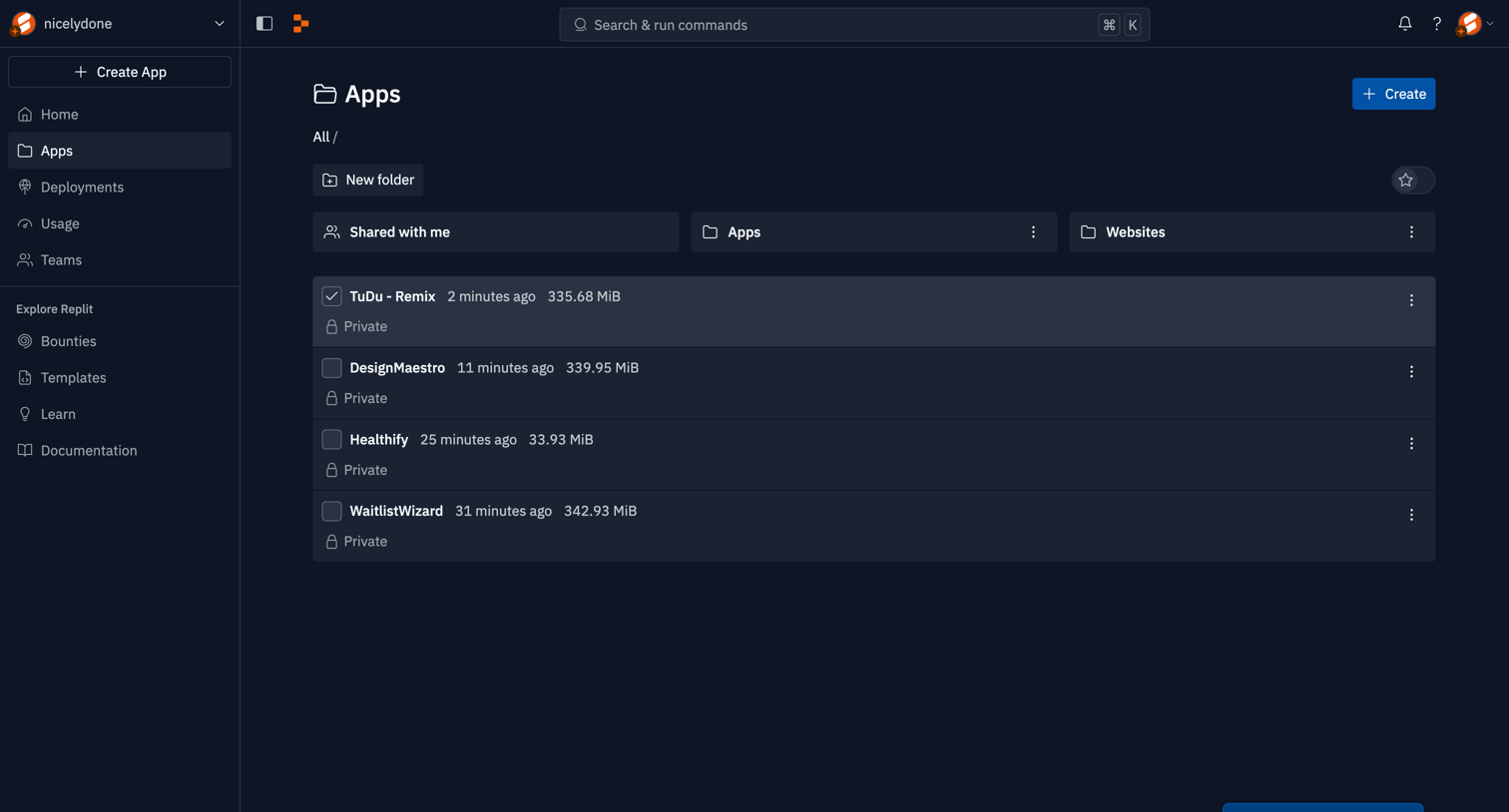Open three-dot menu for WaitlistWizard
Screen dimensions: 1509x812
pos(1411,515)
